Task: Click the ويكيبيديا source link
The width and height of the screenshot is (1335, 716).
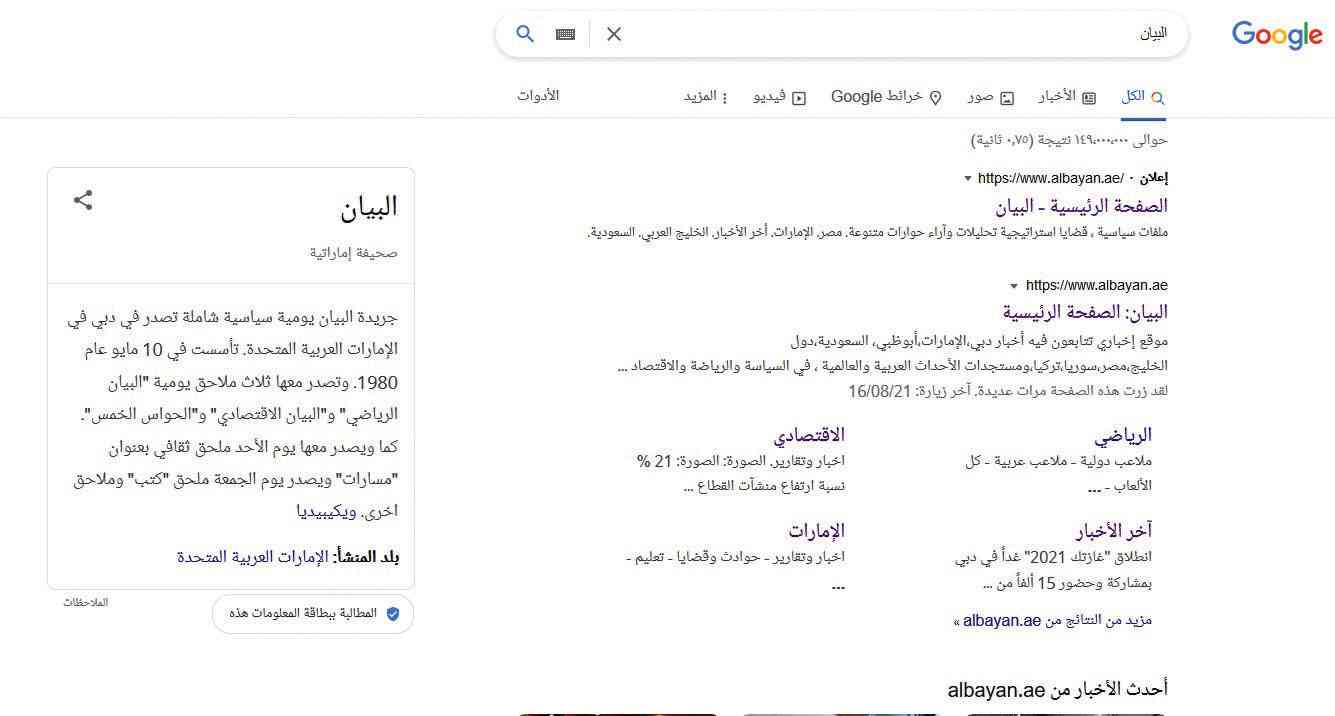Action: tap(326, 511)
